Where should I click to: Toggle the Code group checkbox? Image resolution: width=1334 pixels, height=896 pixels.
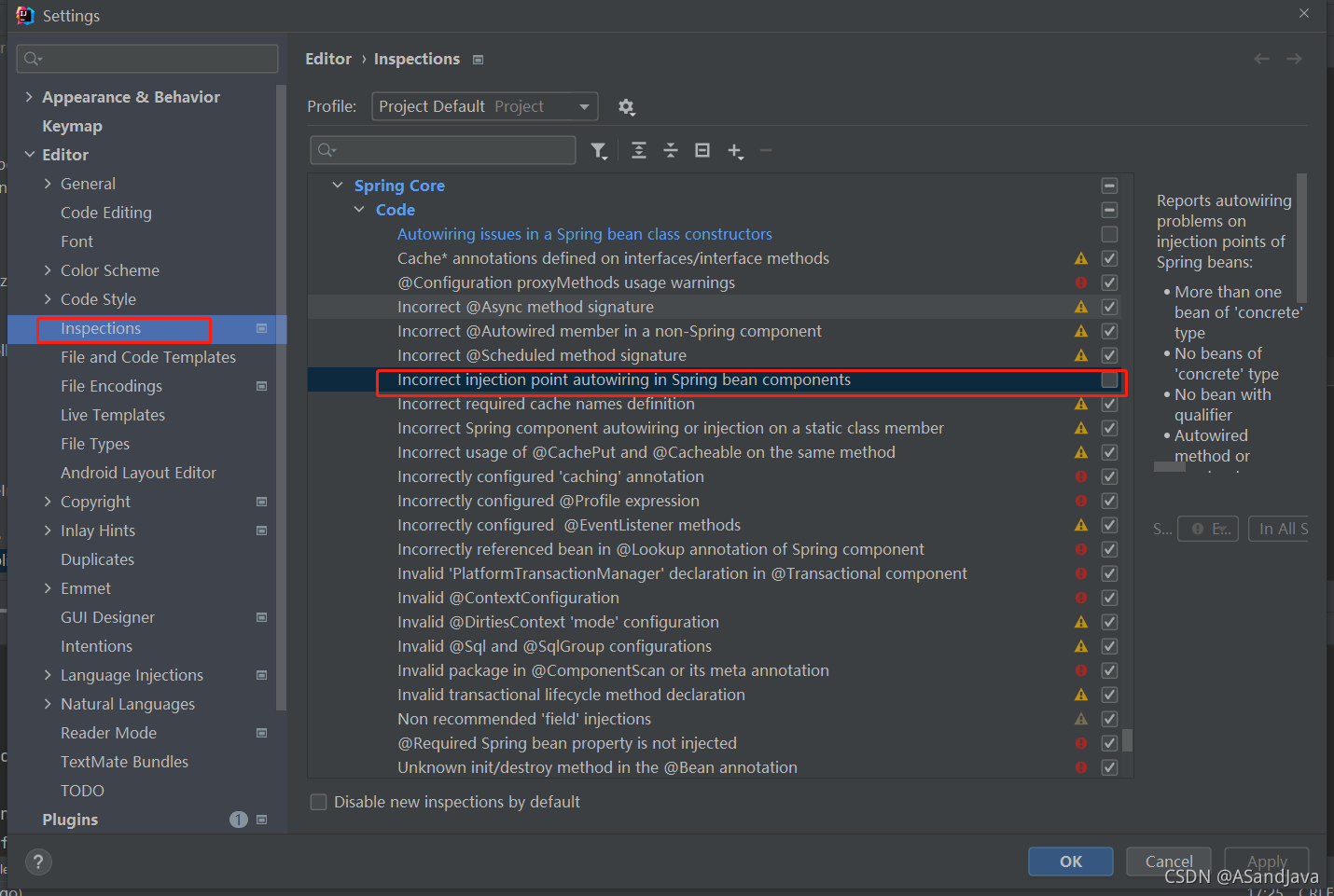coord(1109,210)
